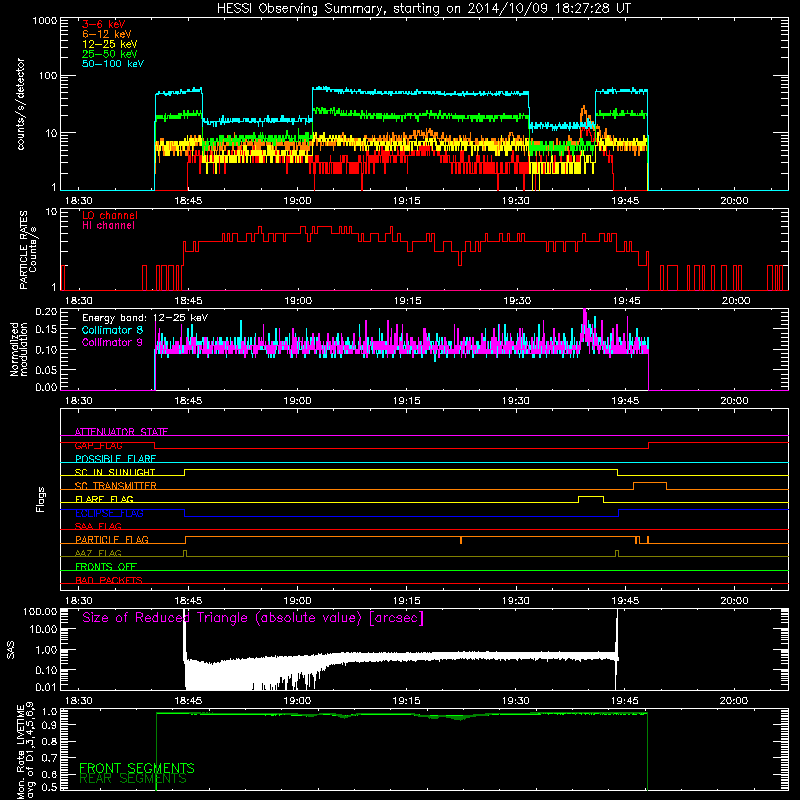Click '19:30' under the SAS panel

click(x=516, y=701)
